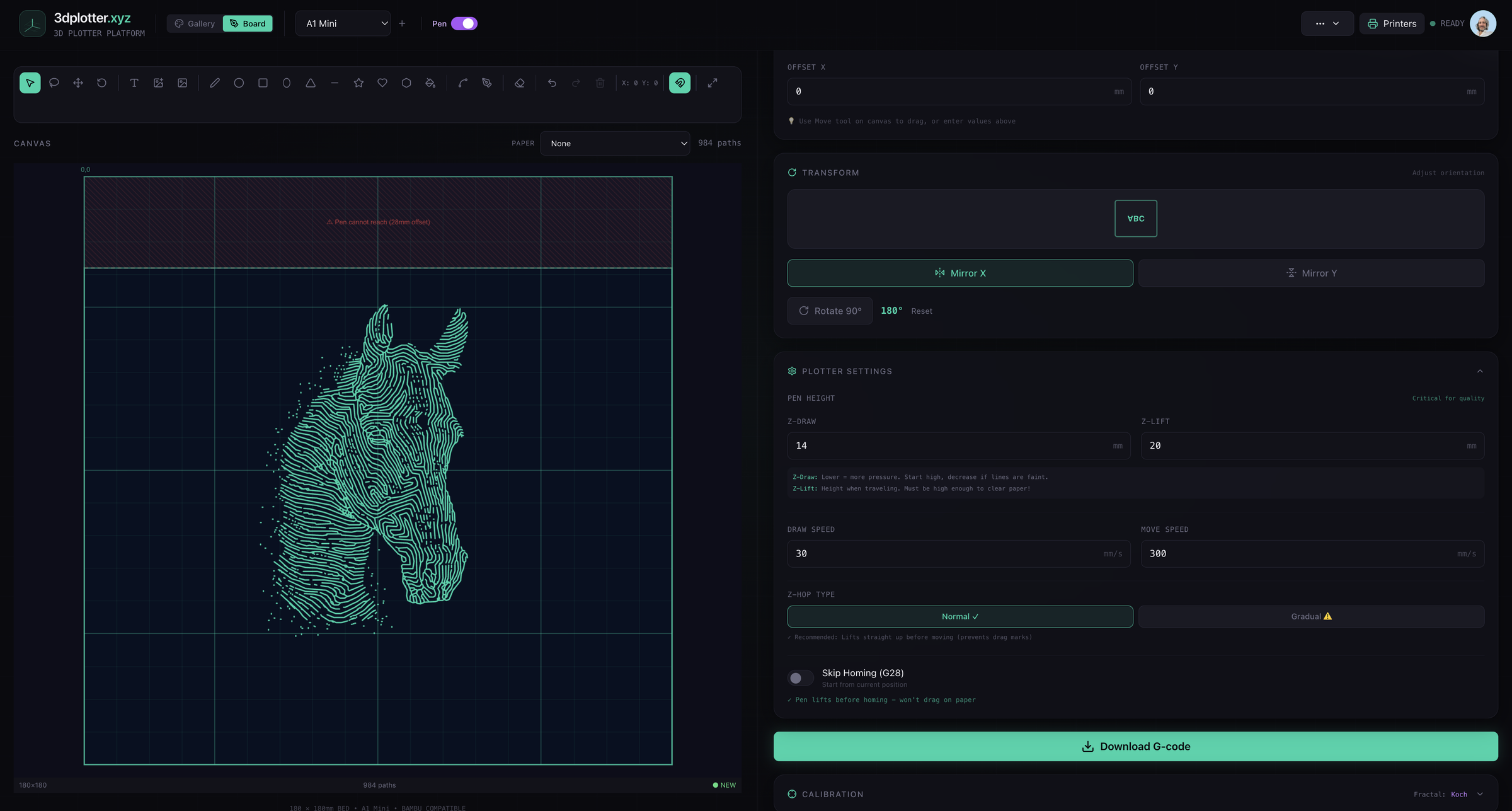Image resolution: width=1512 pixels, height=811 pixels.
Task: Click the undo arrow icon
Action: pyautogui.click(x=553, y=83)
